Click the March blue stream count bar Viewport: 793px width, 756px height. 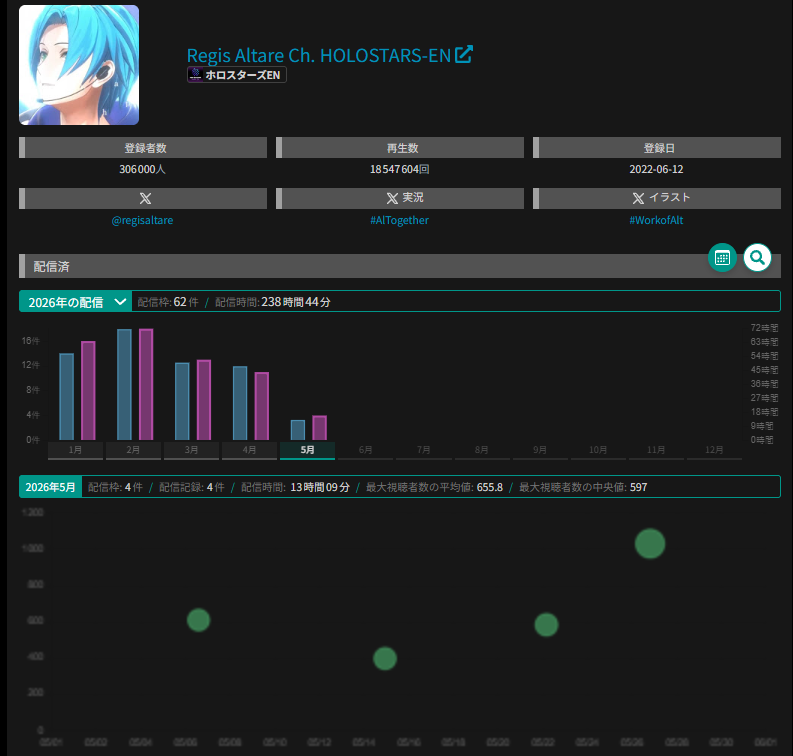pyautogui.click(x=182, y=401)
